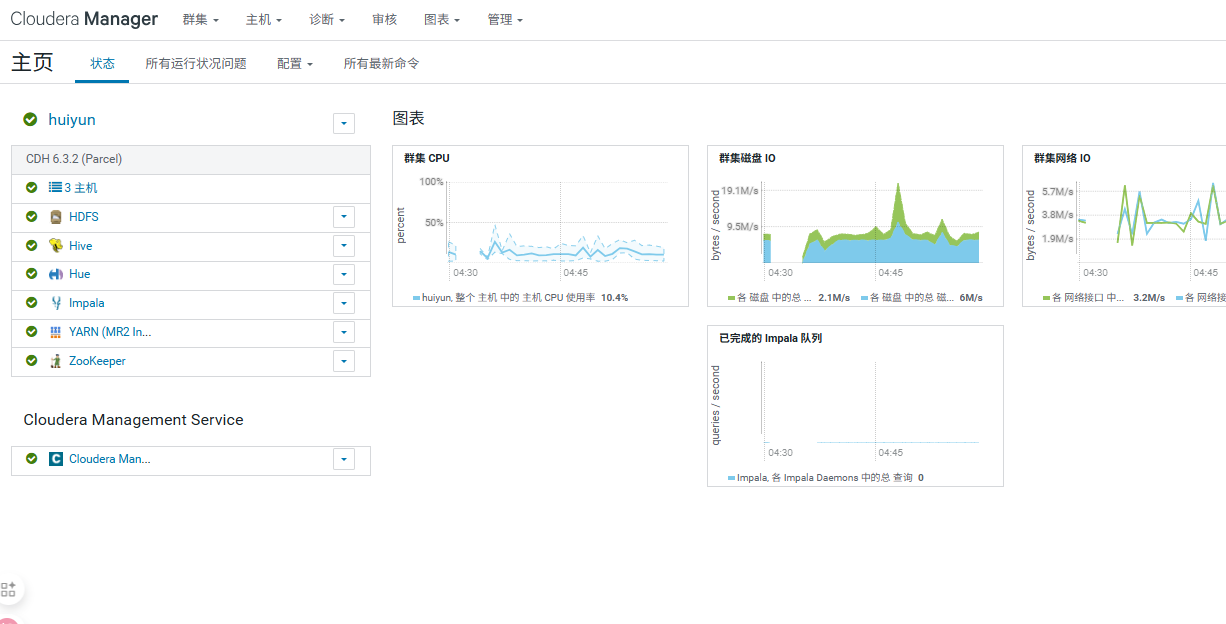Open the 已完成的 Impala 队列 chart title

tap(771, 338)
